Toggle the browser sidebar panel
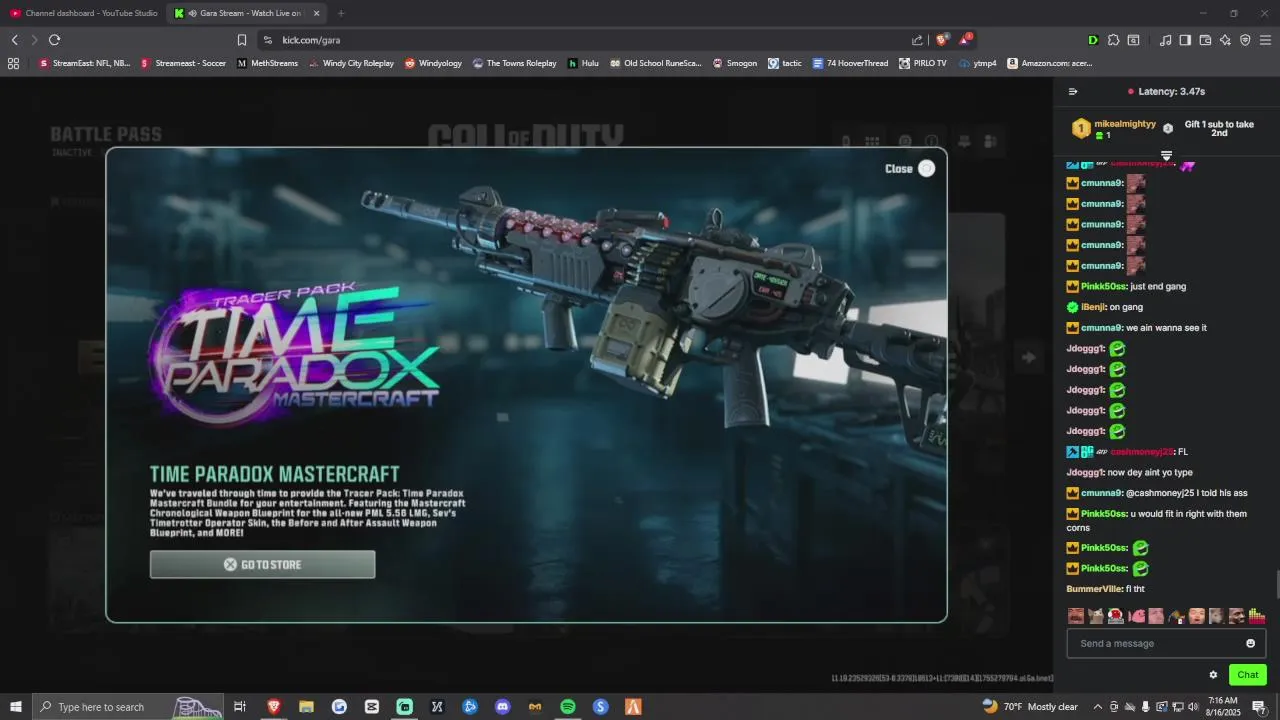 coord(1185,40)
